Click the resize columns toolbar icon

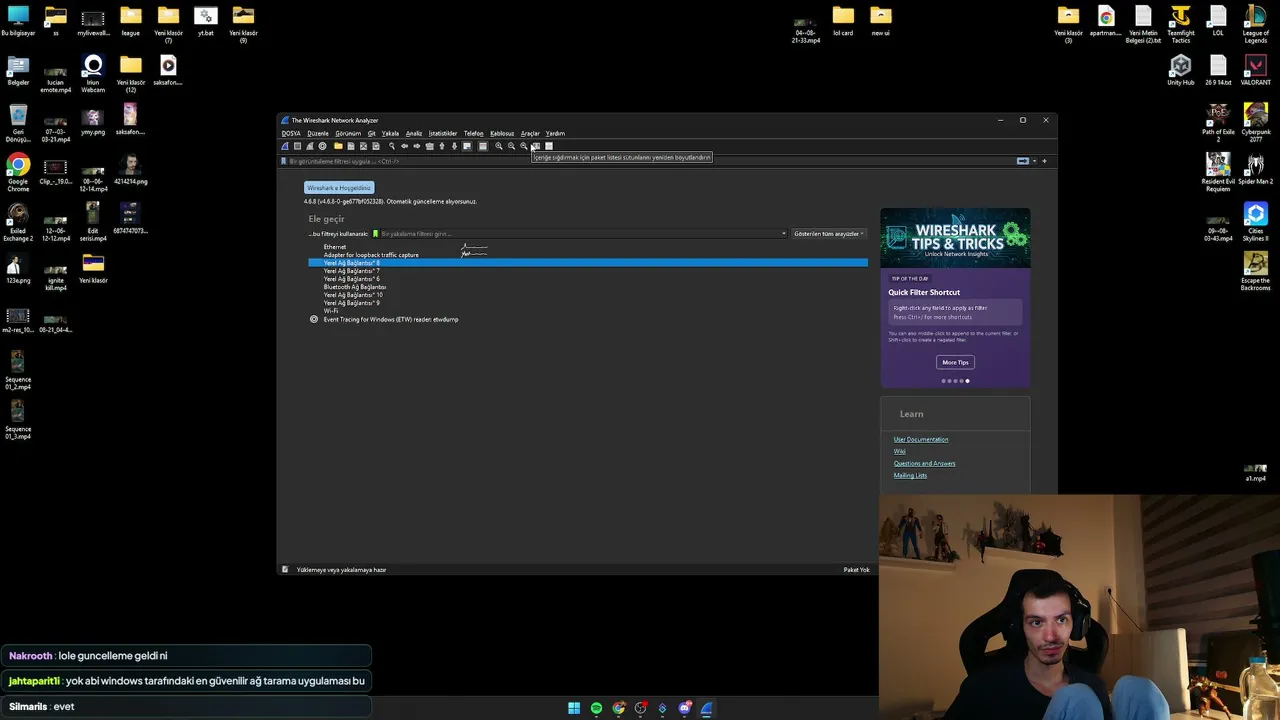(536, 146)
